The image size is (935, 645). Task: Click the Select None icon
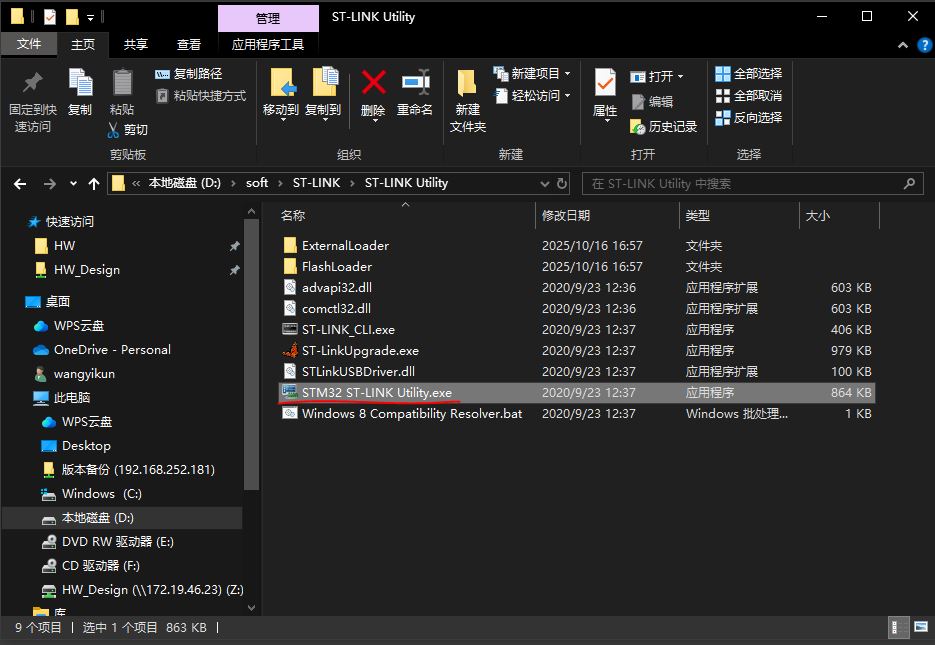[722, 95]
